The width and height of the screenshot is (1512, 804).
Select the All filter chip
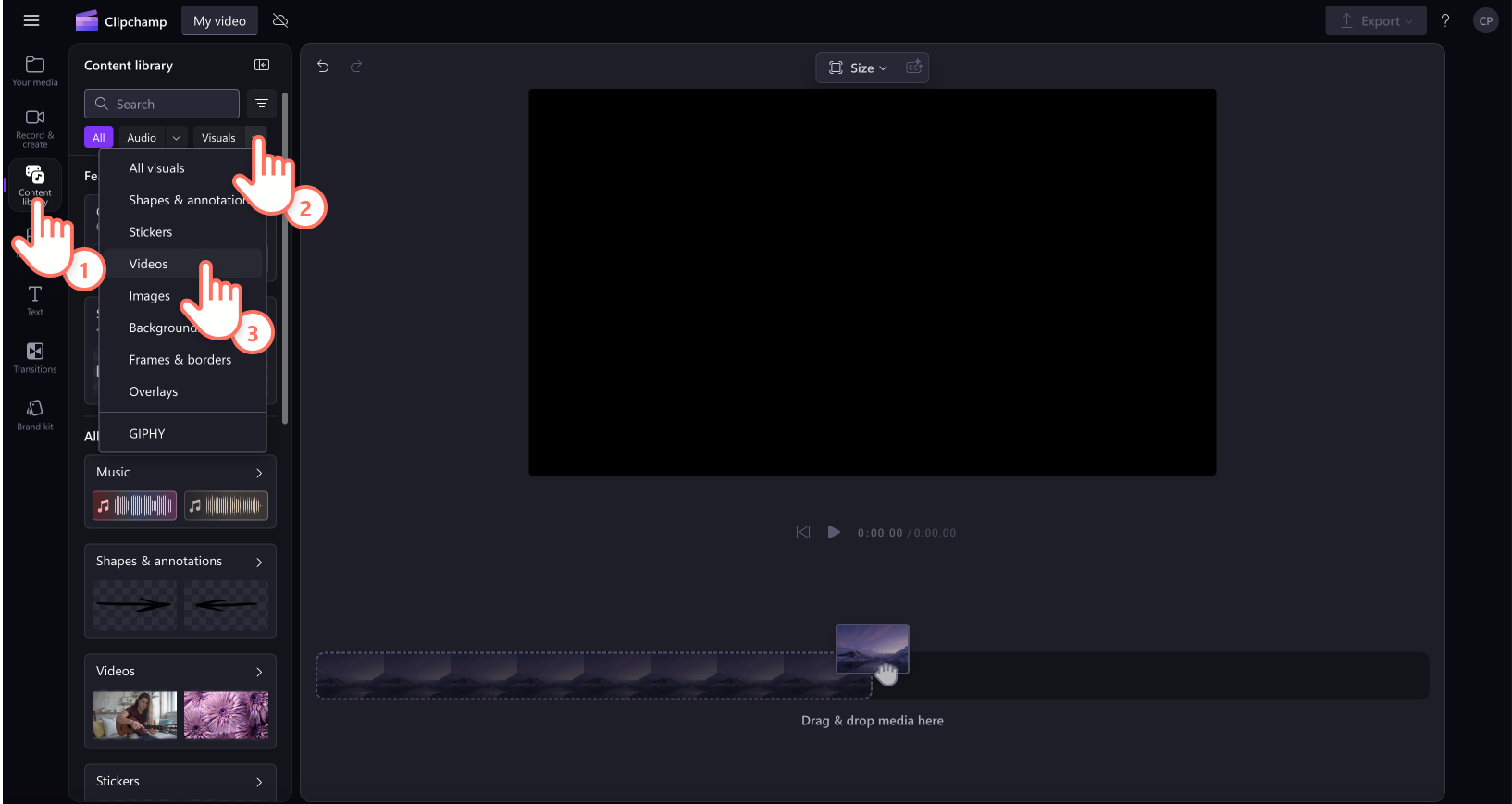(99, 138)
